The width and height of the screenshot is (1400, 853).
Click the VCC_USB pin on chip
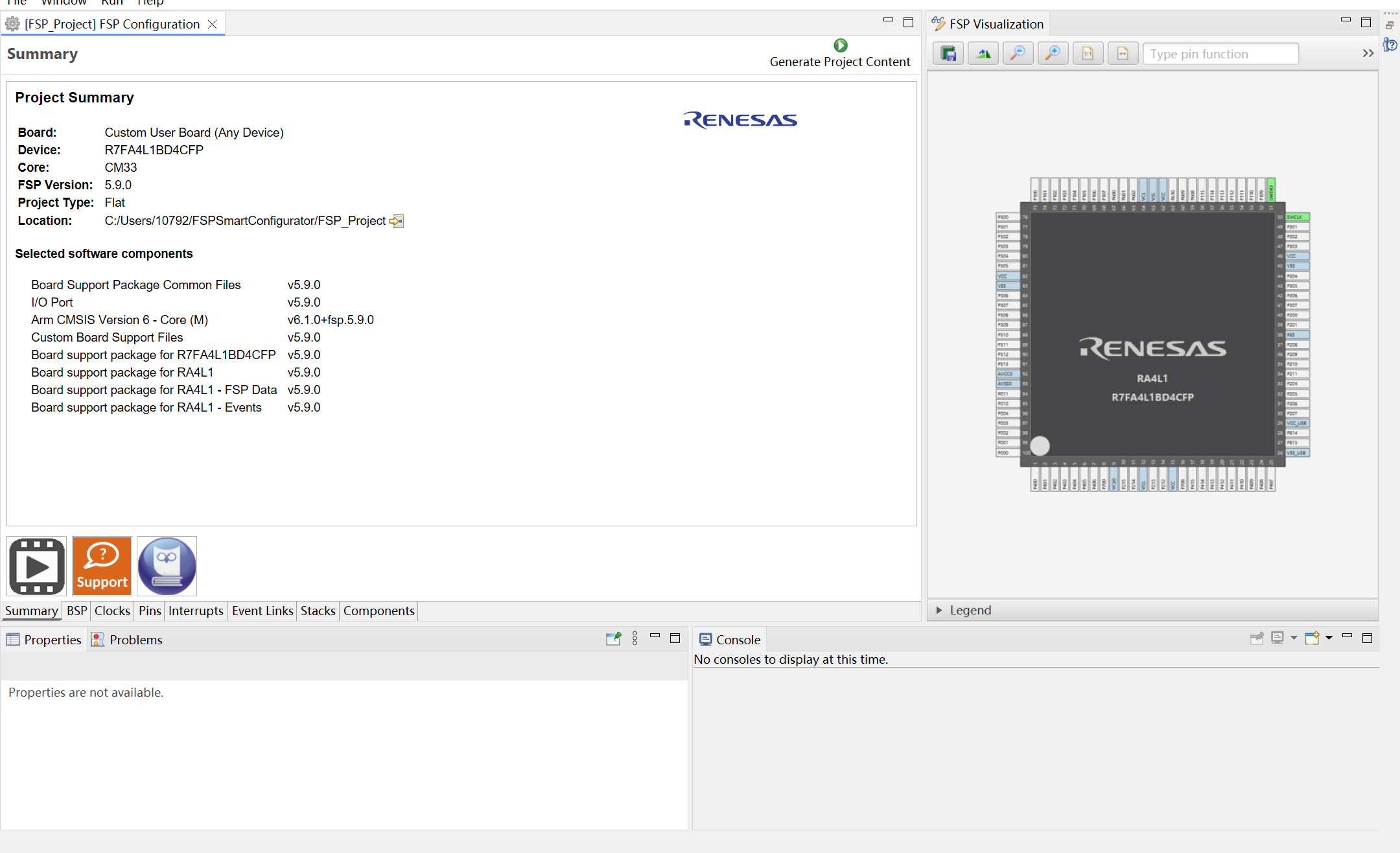point(1298,423)
